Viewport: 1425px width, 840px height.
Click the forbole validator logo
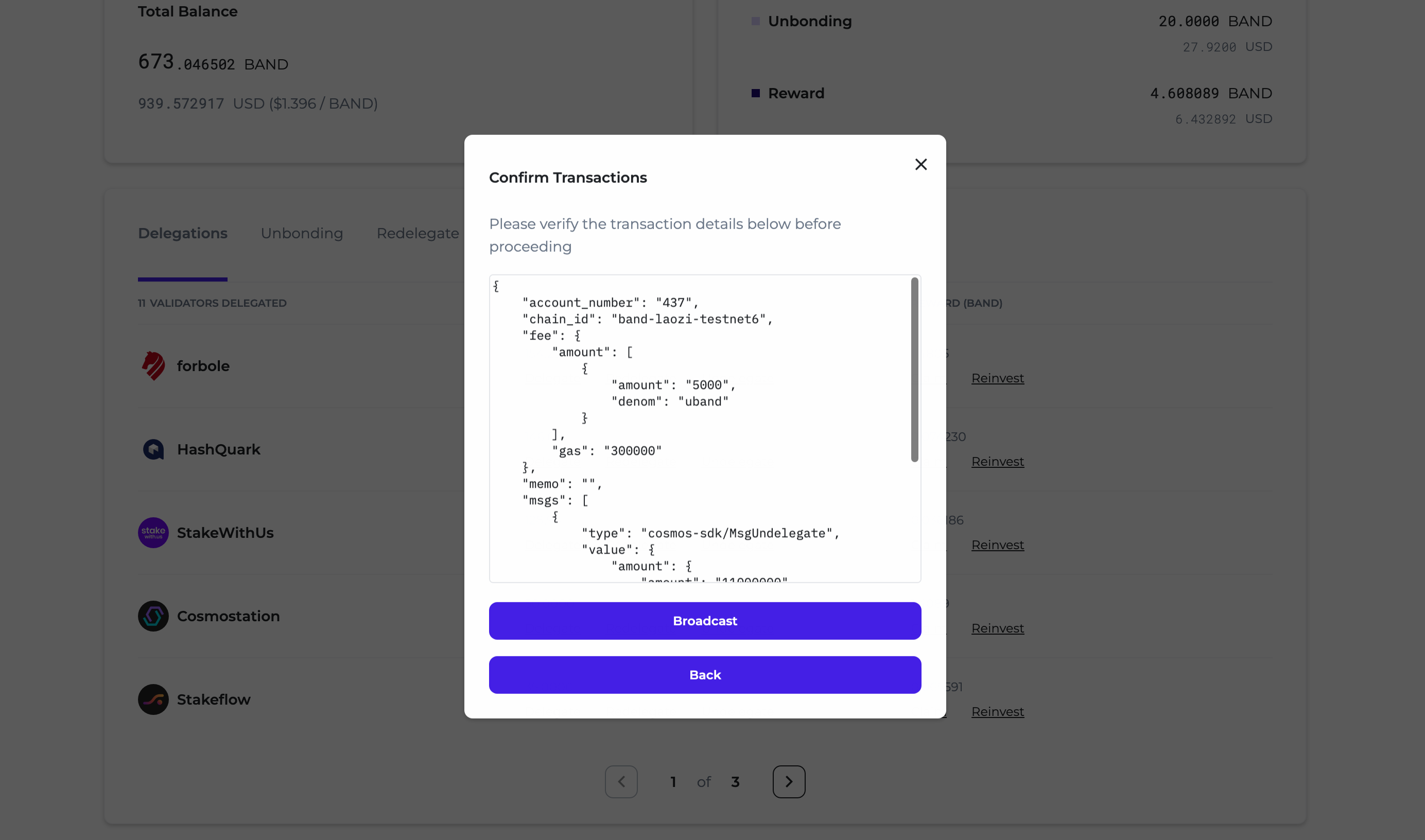pyautogui.click(x=153, y=365)
